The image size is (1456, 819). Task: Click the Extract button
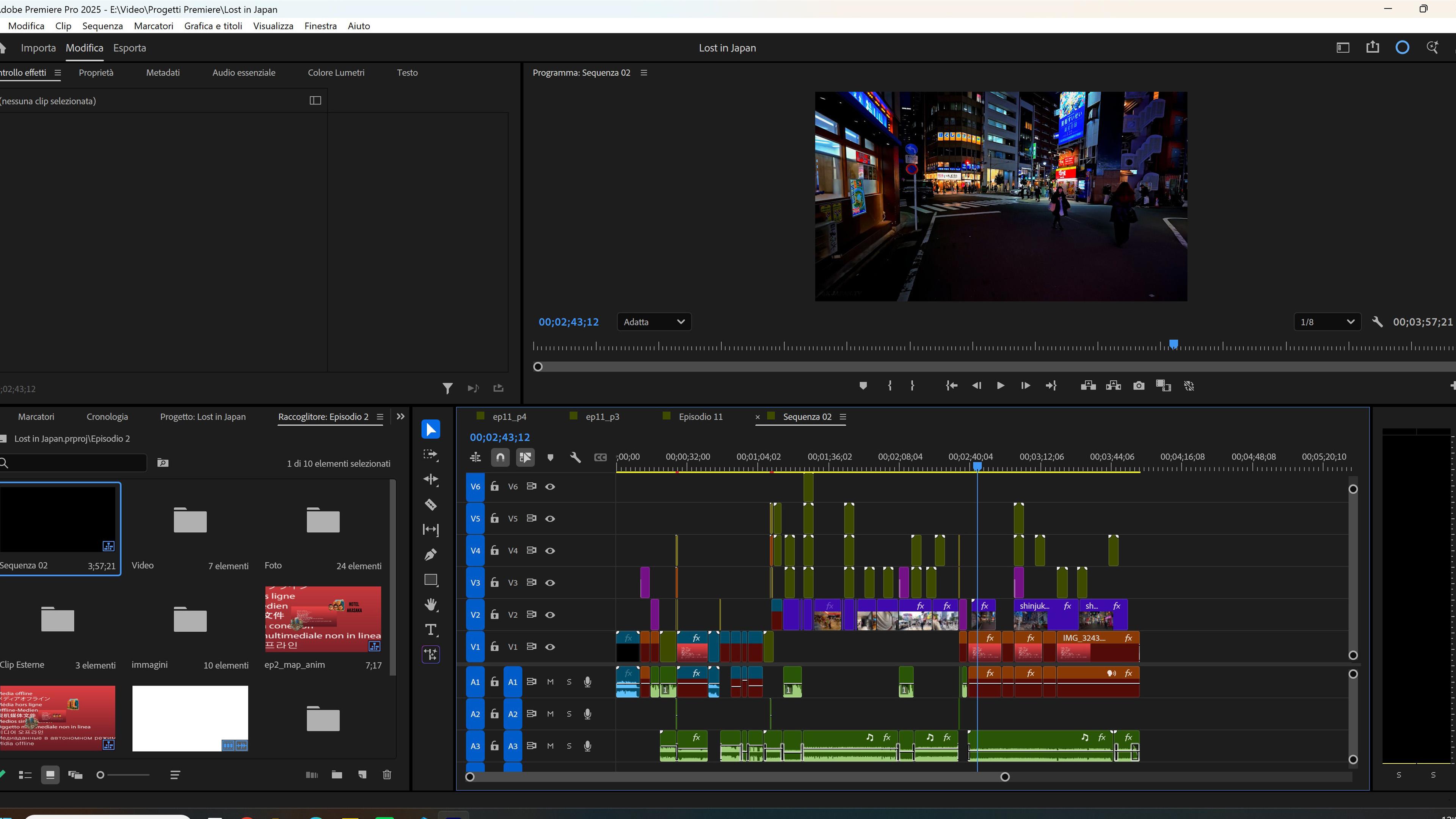(x=1114, y=386)
